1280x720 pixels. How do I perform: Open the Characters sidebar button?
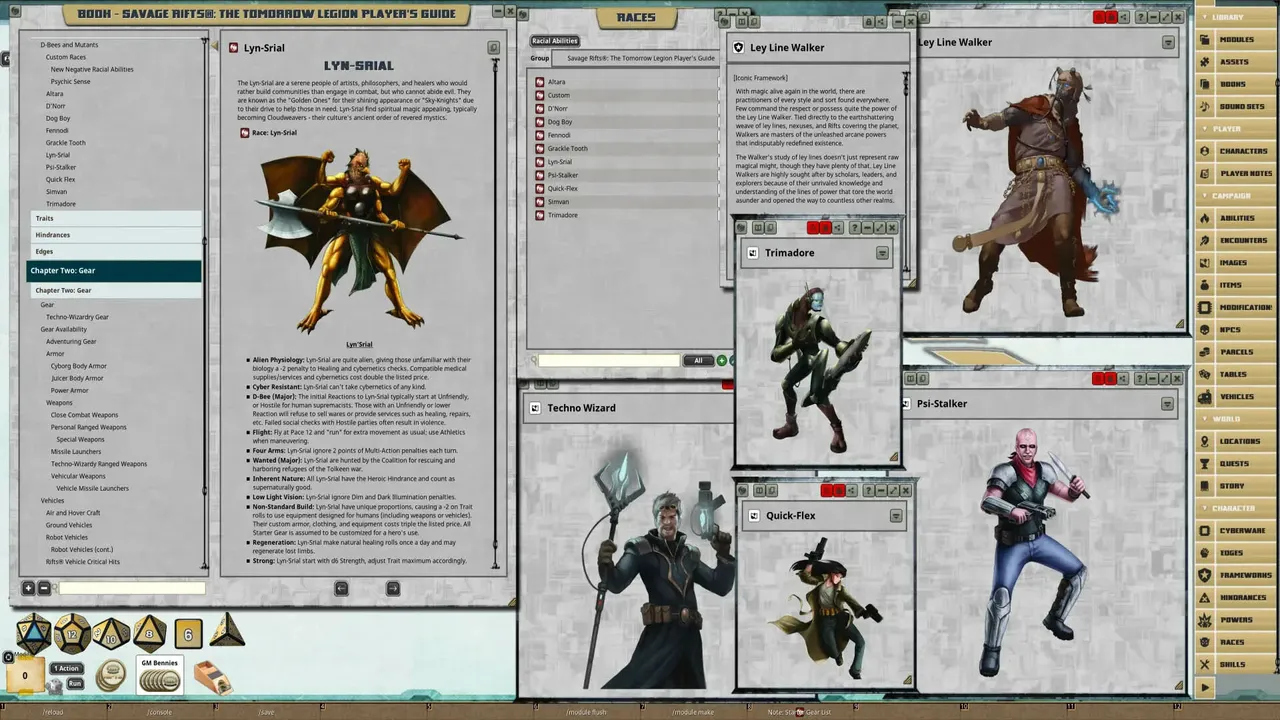pos(1236,151)
